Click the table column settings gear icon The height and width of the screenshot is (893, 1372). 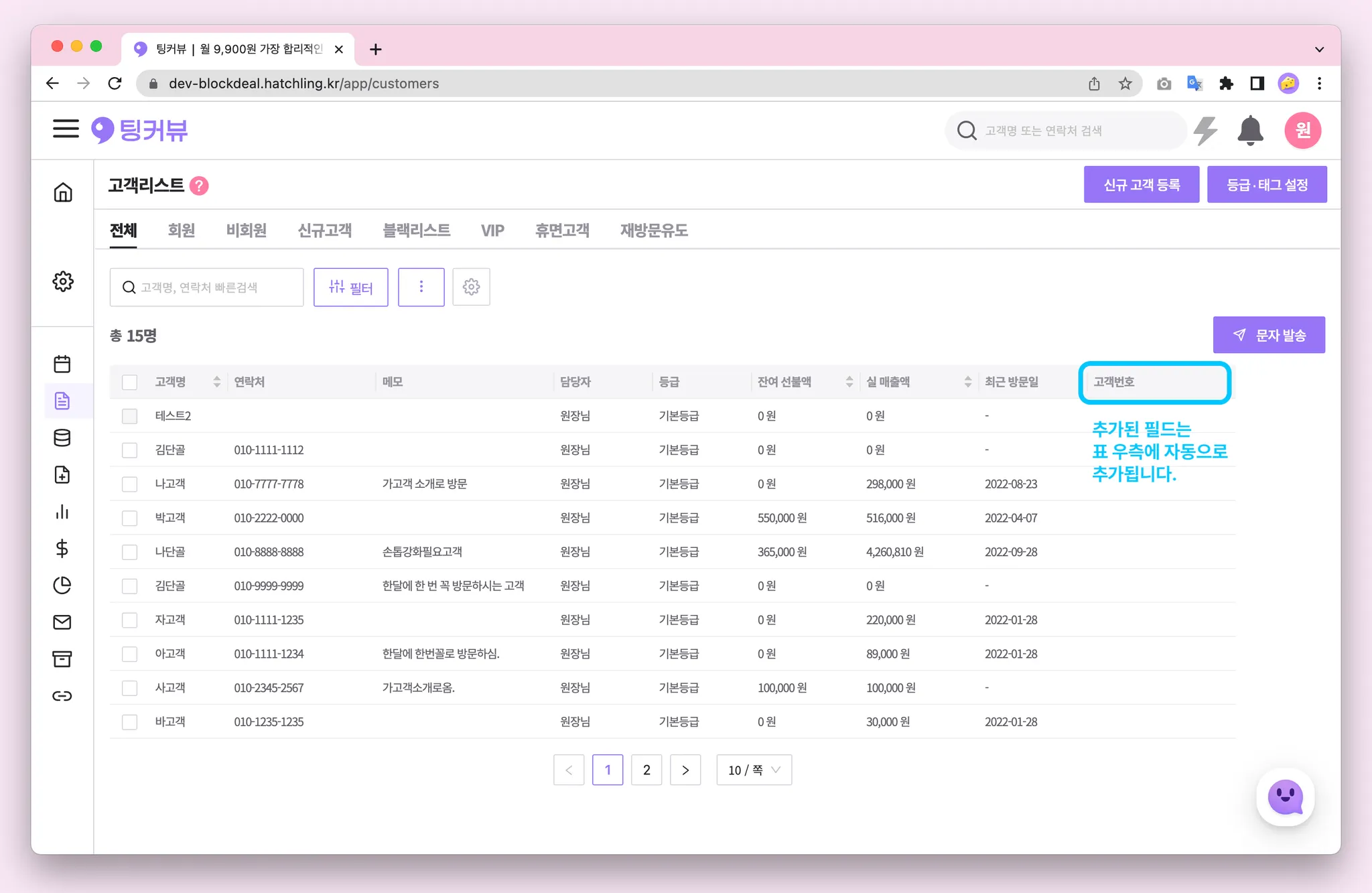pyautogui.click(x=471, y=287)
